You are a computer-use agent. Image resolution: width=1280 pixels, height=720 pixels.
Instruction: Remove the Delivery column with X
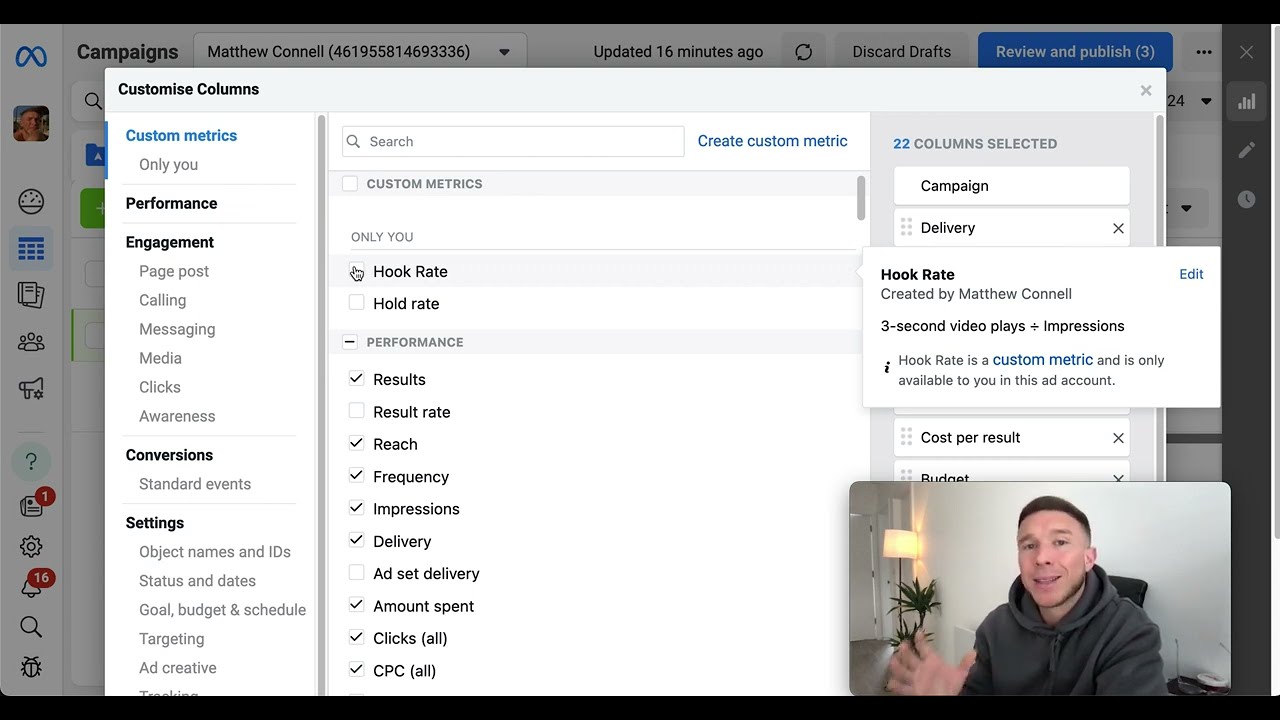(x=1118, y=228)
